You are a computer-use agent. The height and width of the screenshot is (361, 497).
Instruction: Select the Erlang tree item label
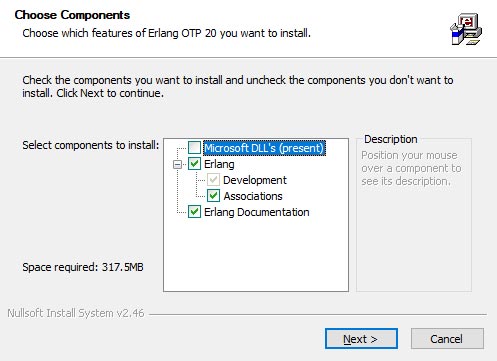point(219,164)
